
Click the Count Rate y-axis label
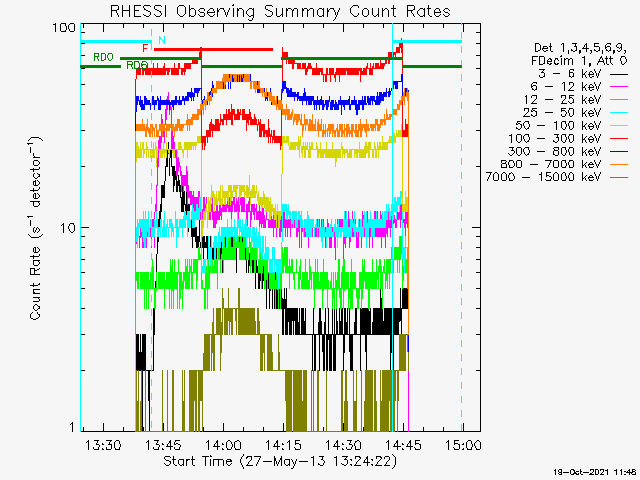tap(36, 229)
